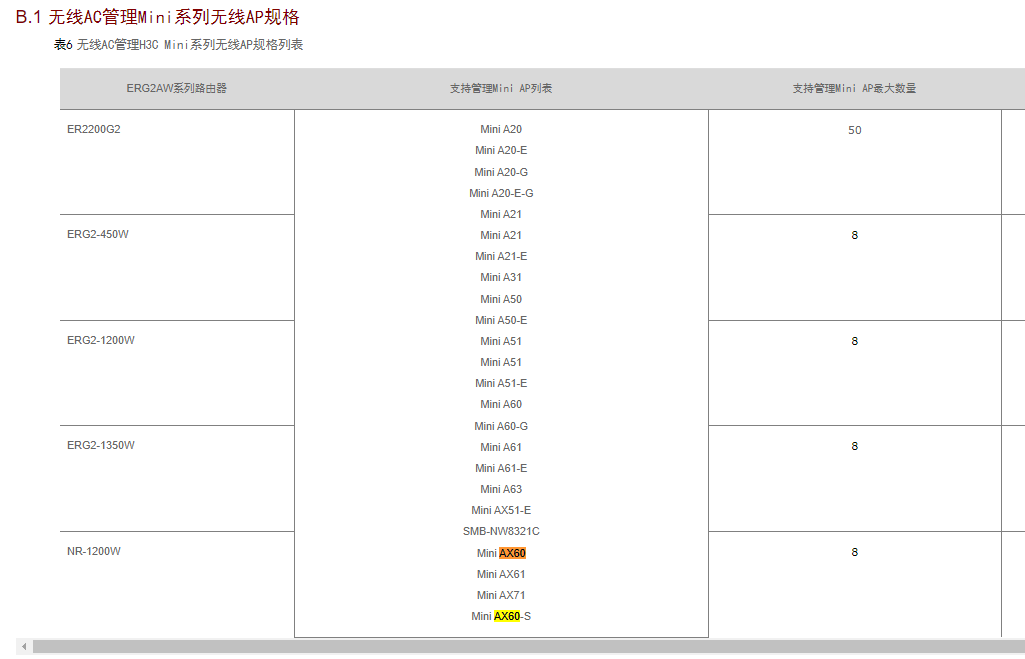
Task: Click the NR-1200W router row label
Action: (94, 551)
